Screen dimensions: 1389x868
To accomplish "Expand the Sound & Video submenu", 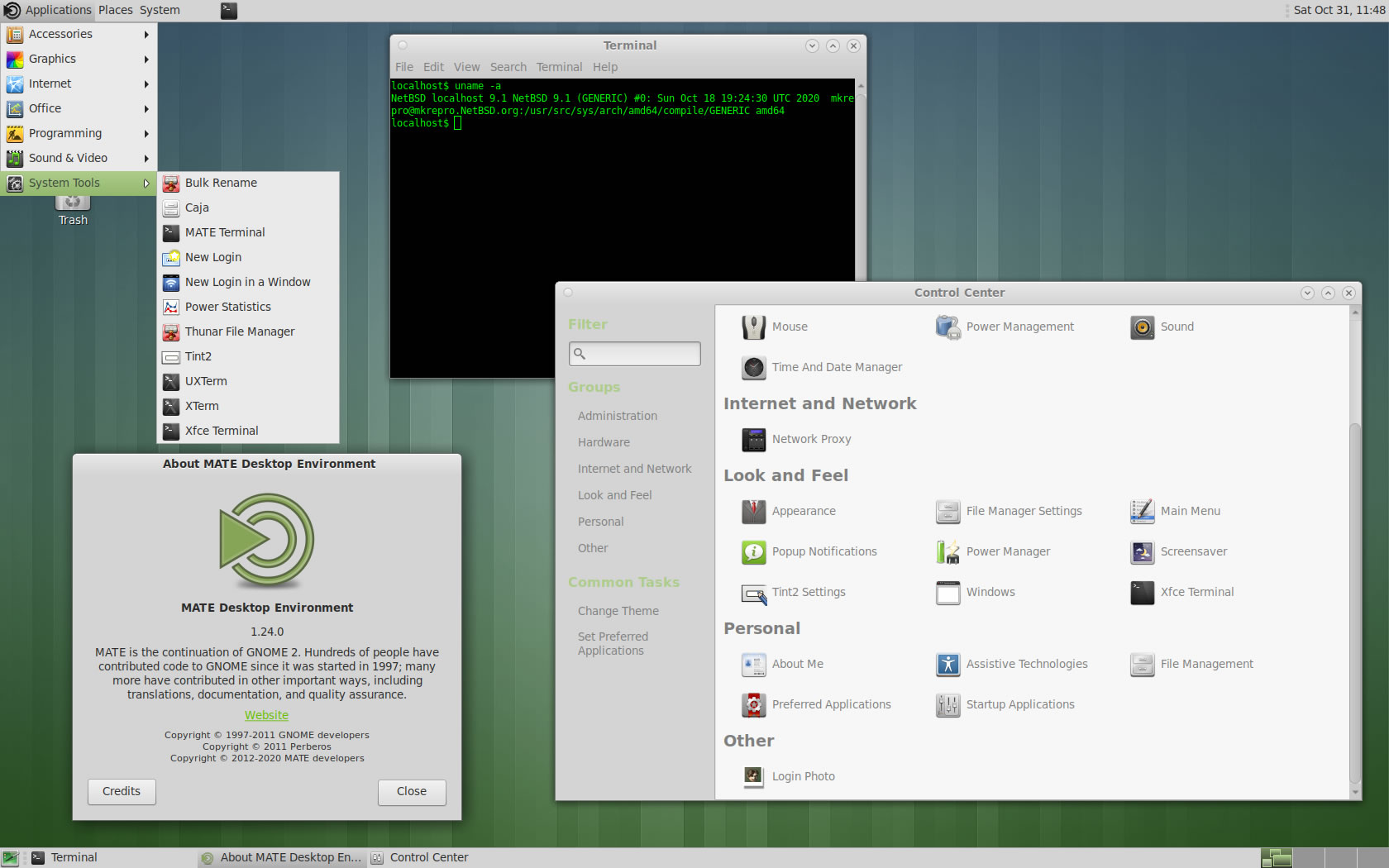I will tap(79, 159).
